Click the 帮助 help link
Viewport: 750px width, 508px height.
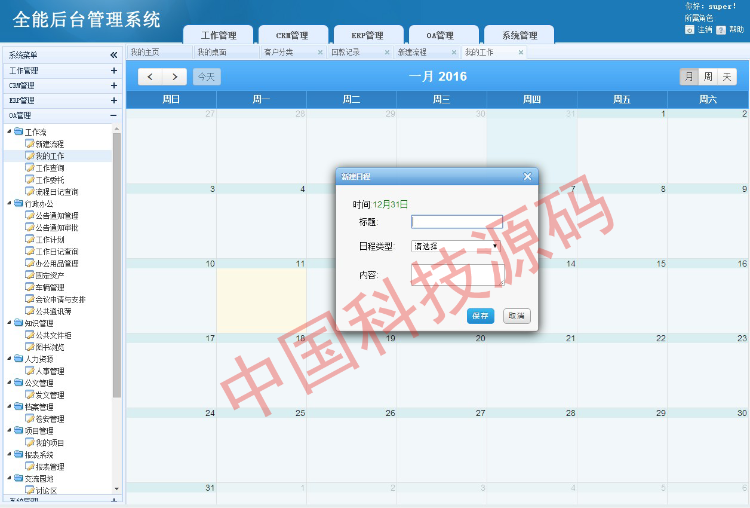point(736,30)
